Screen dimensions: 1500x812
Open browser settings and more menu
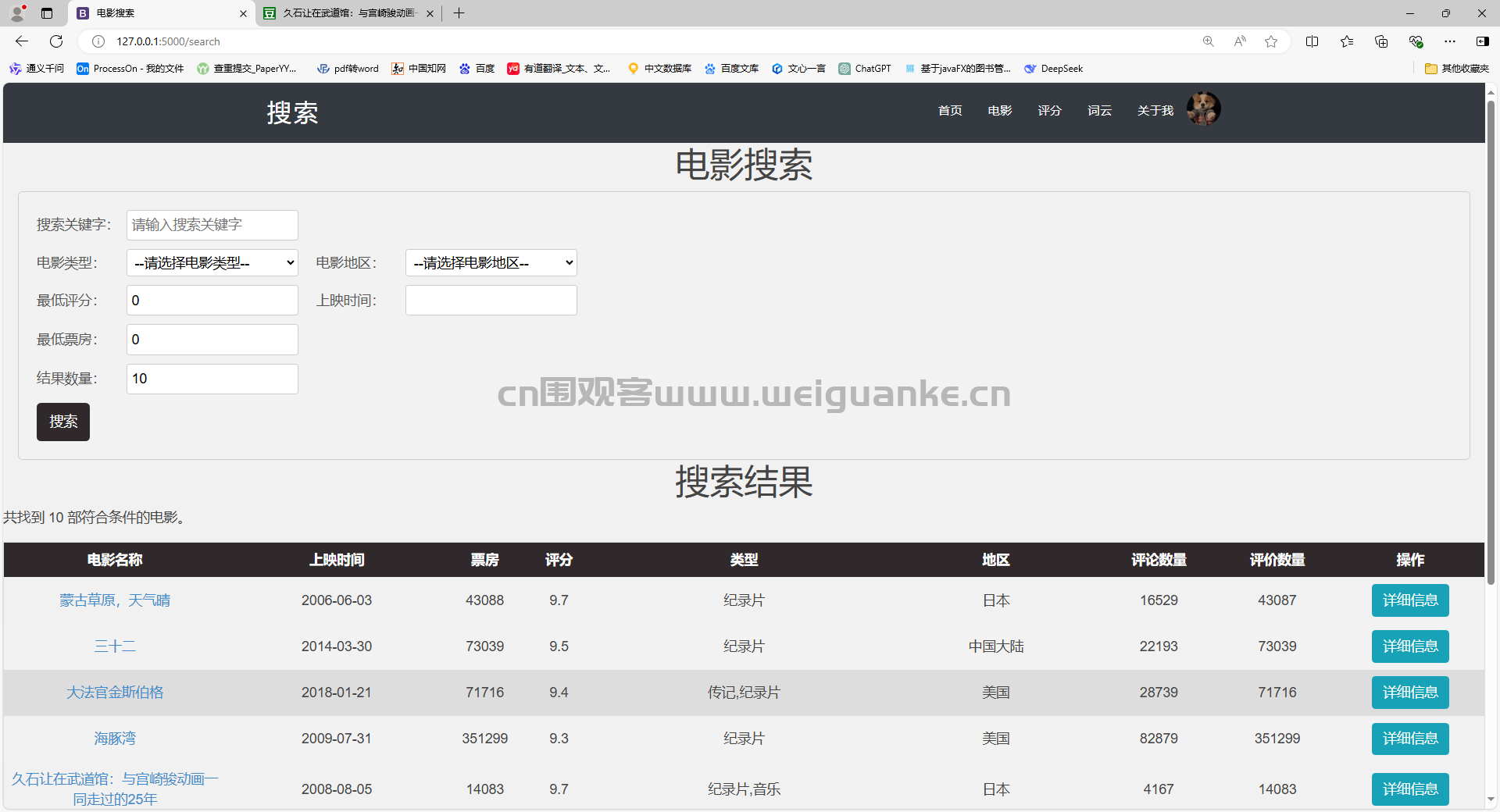pyautogui.click(x=1450, y=41)
